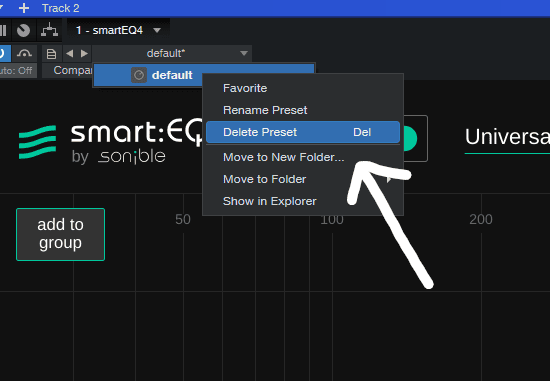Open the routing/sidechain icon
This screenshot has width=550, height=381.
coord(49,30)
